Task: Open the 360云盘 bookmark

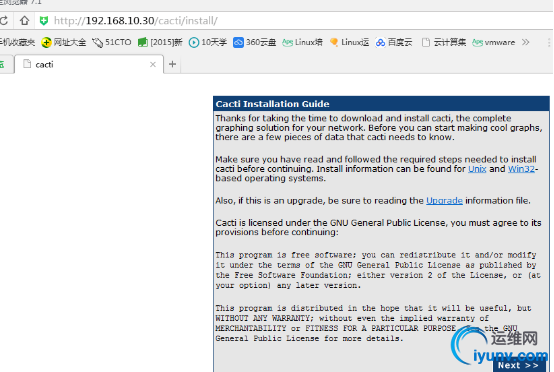Action: (x=254, y=42)
